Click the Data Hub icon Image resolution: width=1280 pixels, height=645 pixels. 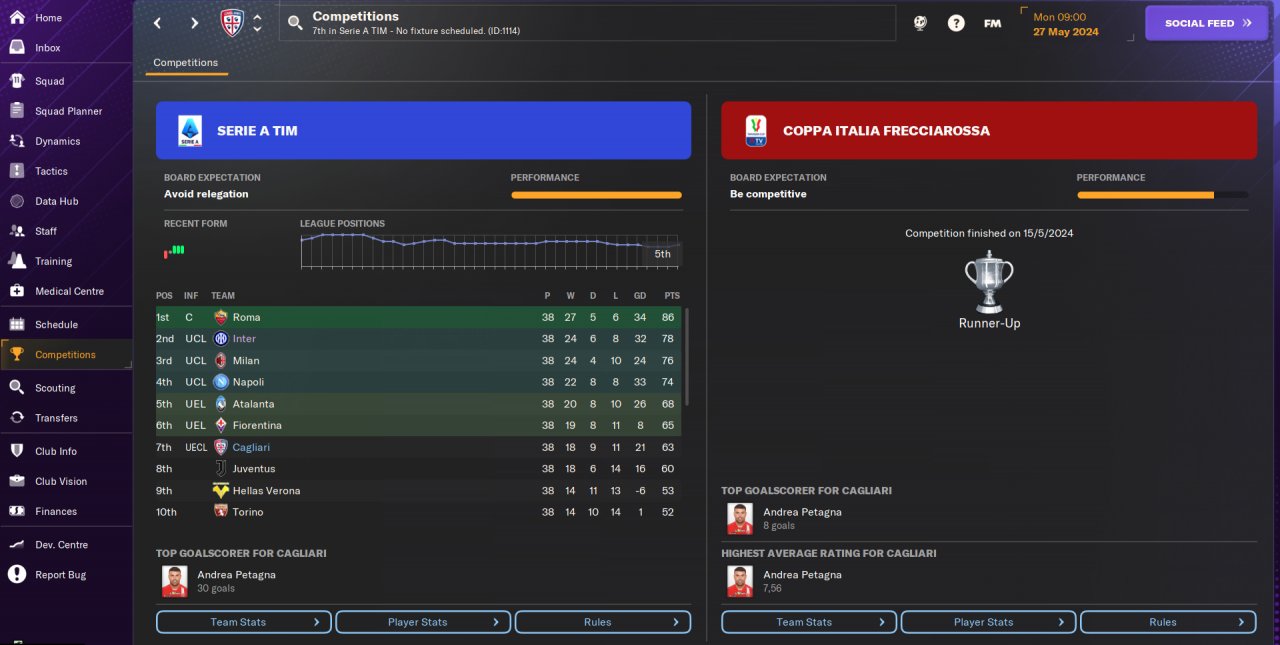[x=17, y=201]
